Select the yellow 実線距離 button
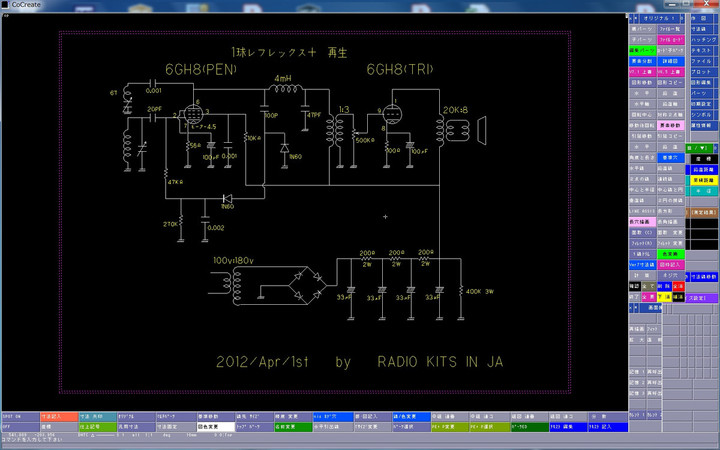Screen dimensions: 720x450 click(701, 178)
